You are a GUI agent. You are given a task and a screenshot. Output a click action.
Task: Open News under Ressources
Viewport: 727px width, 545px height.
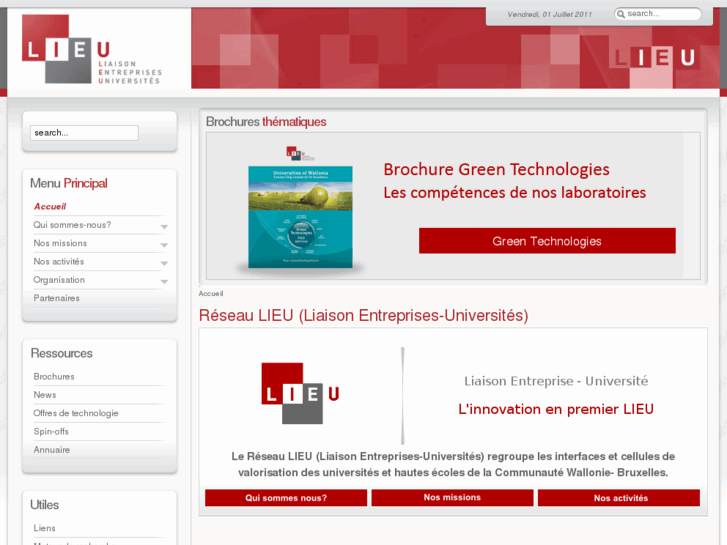coord(45,395)
